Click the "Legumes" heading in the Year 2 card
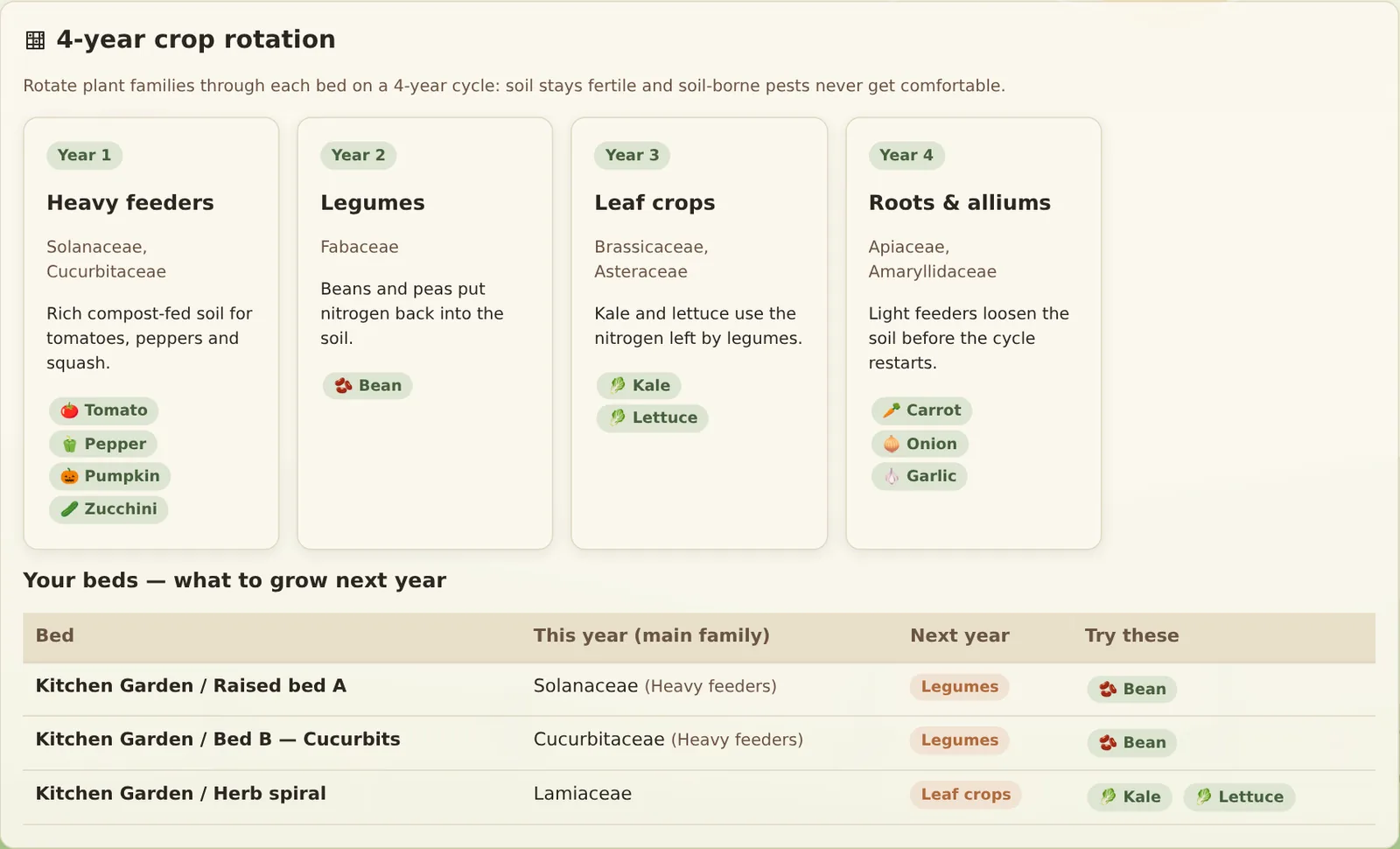 coord(373,203)
